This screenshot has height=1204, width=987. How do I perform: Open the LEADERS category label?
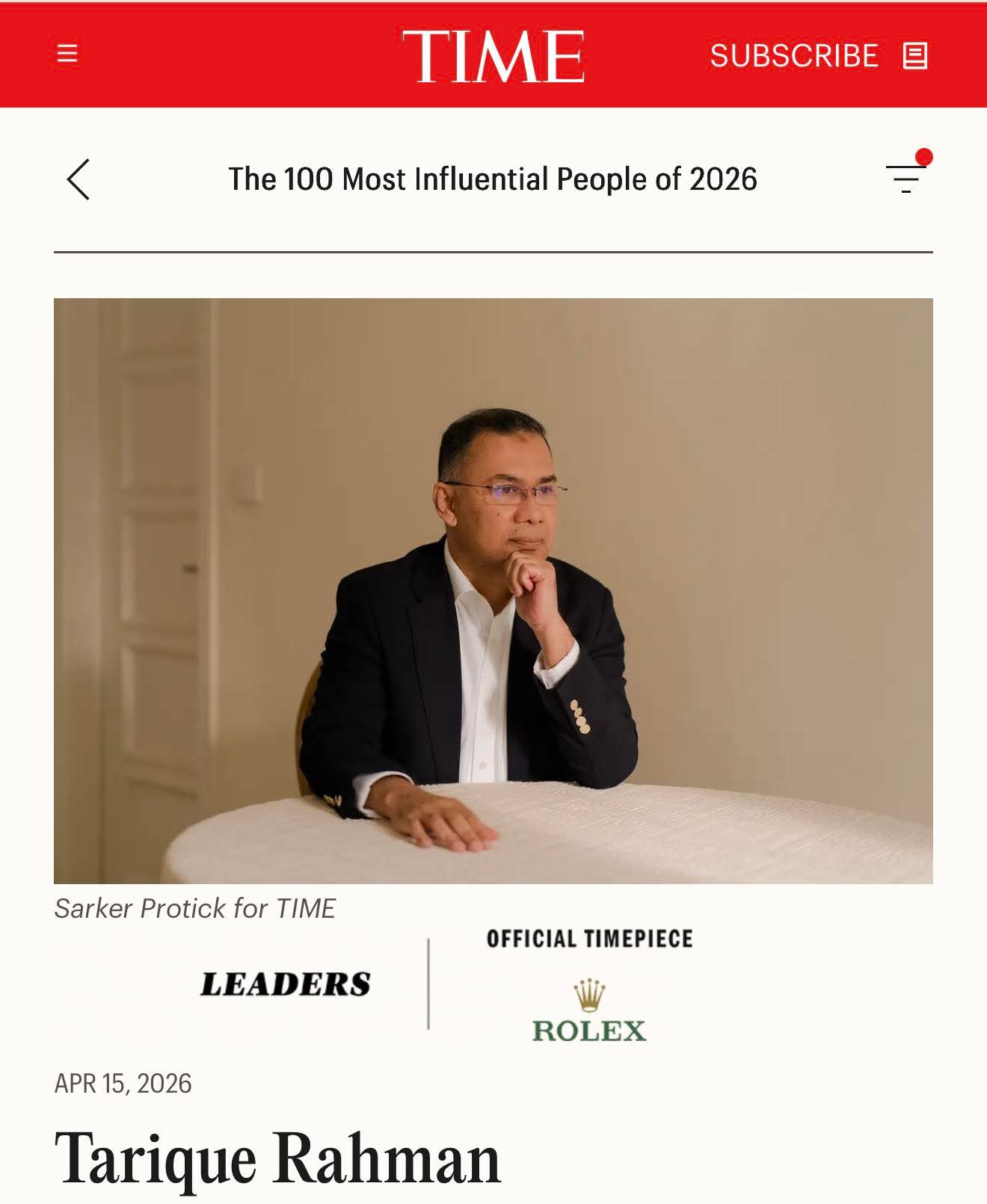tap(286, 984)
